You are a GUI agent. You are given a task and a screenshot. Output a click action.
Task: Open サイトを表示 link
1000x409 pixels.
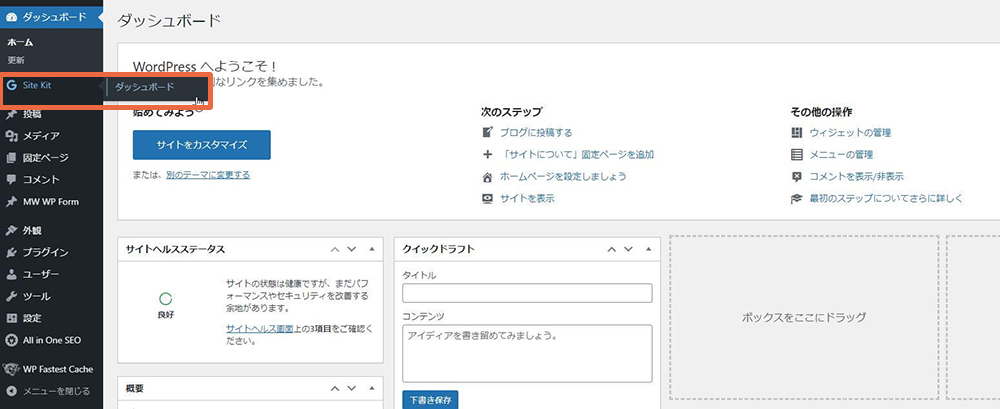point(527,198)
